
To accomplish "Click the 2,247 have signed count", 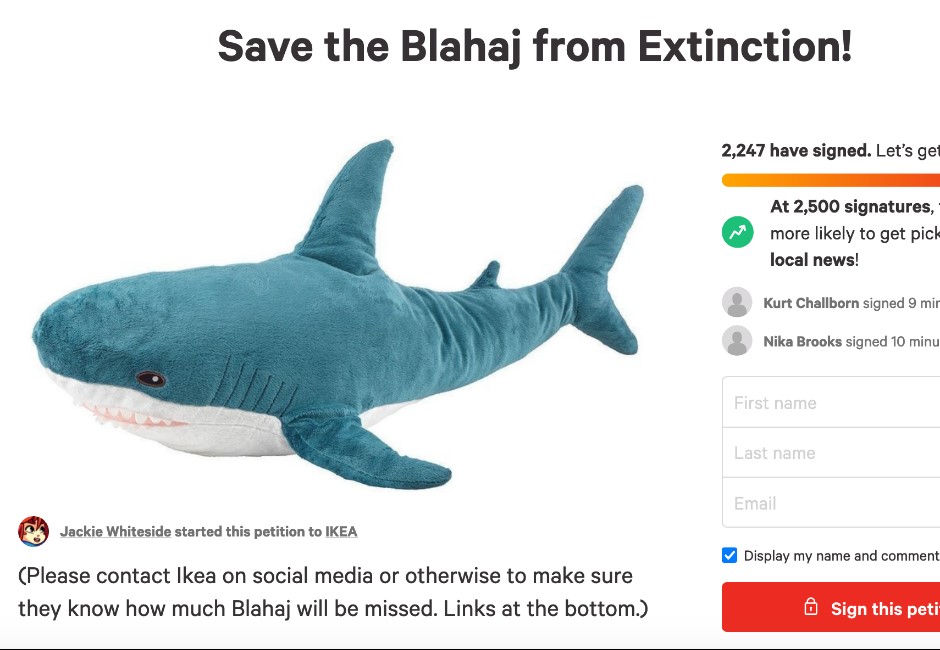I will coord(795,151).
